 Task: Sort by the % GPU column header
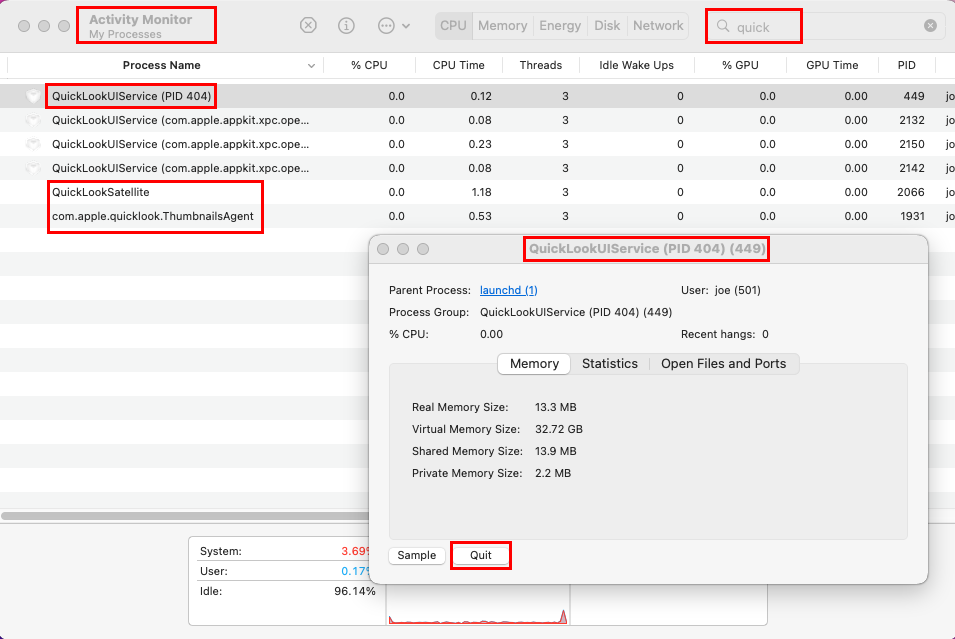tap(740, 65)
